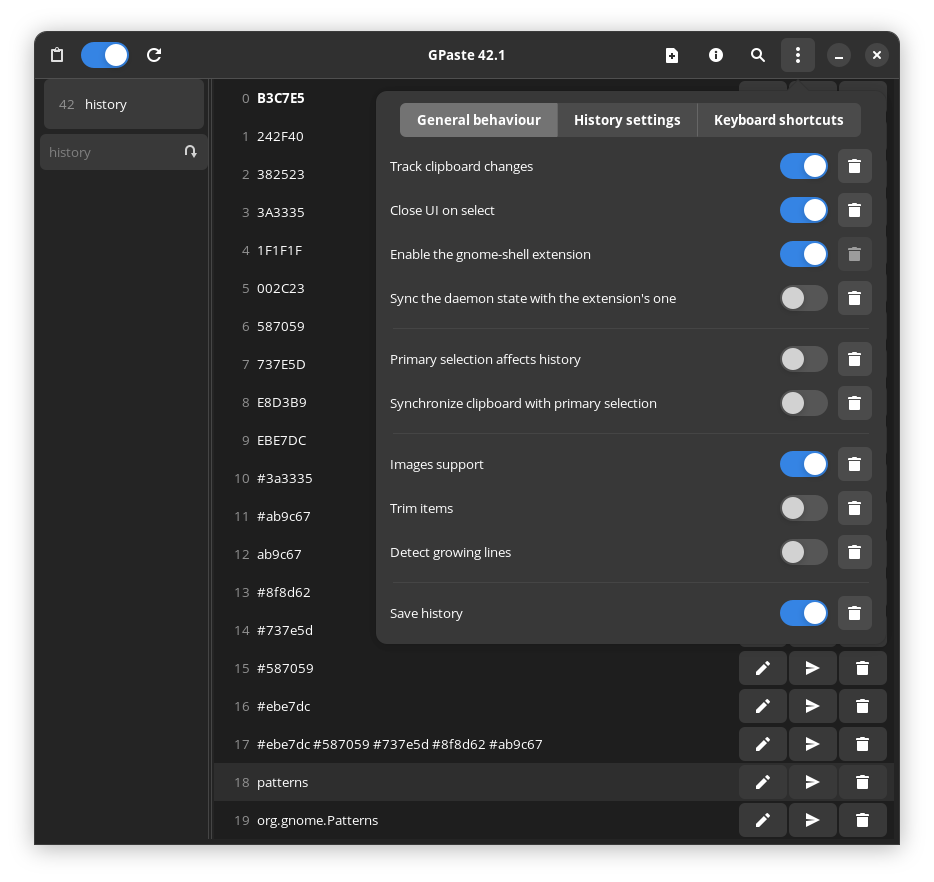Select the 242F40 clipboard item

point(280,136)
